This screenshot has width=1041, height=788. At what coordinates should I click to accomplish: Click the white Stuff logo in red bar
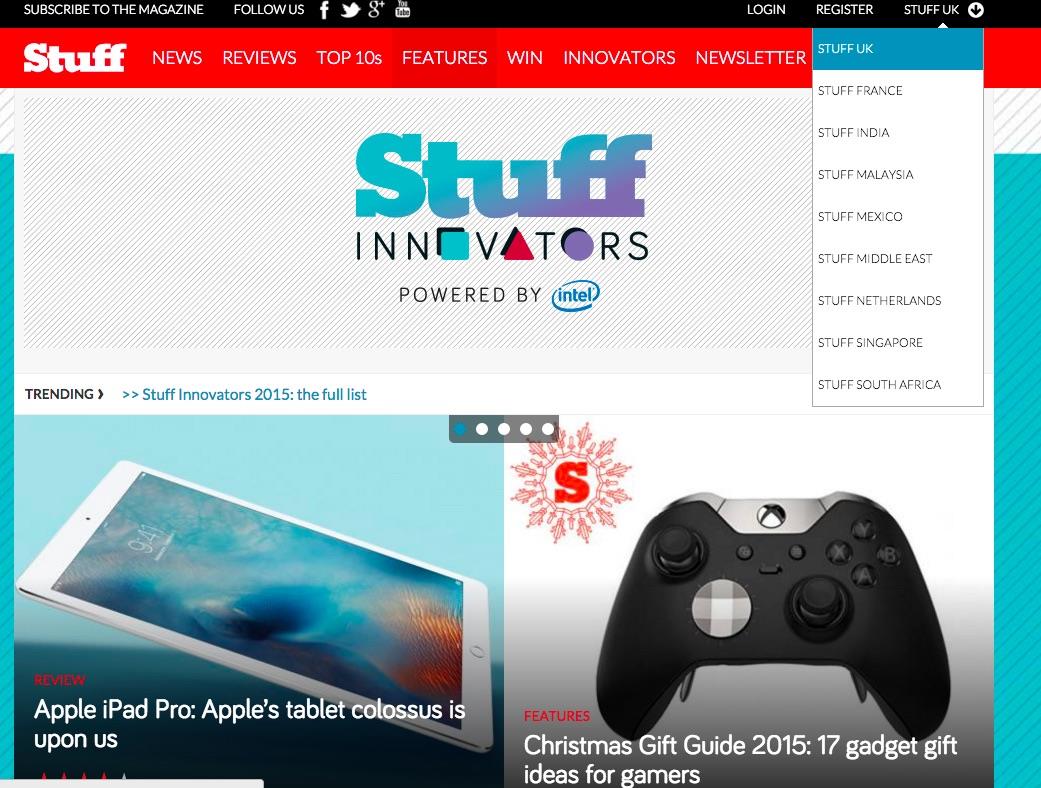click(x=74, y=58)
